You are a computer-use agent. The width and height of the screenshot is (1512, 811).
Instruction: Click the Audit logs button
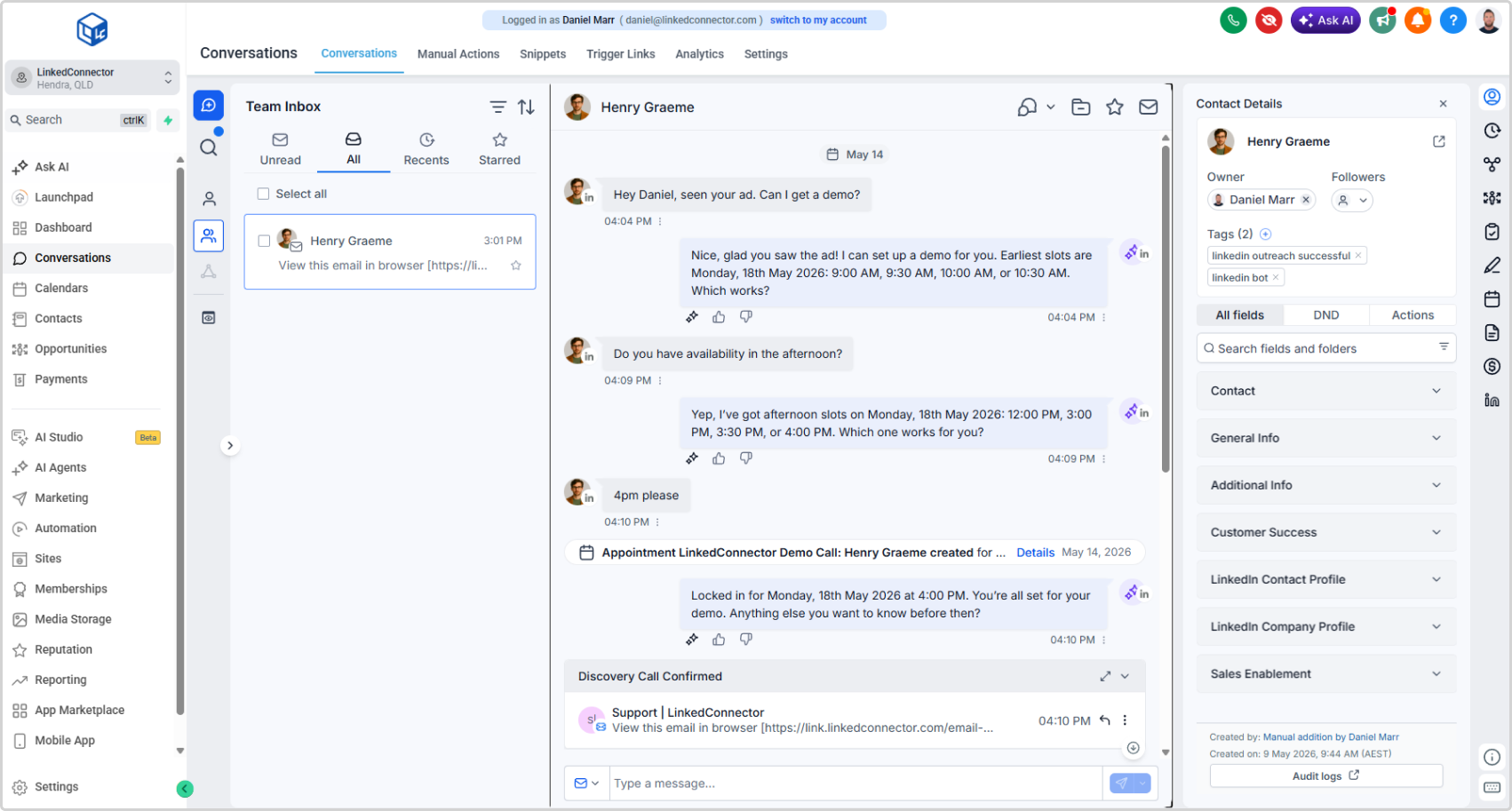[x=1325, y=776]
